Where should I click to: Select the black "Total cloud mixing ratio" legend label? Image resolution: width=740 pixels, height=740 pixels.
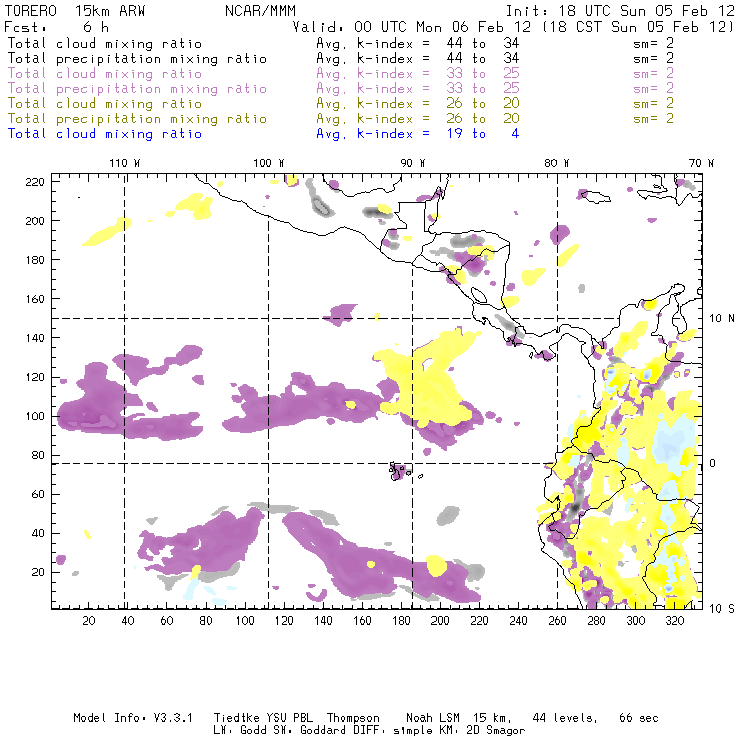coord(105,43)
